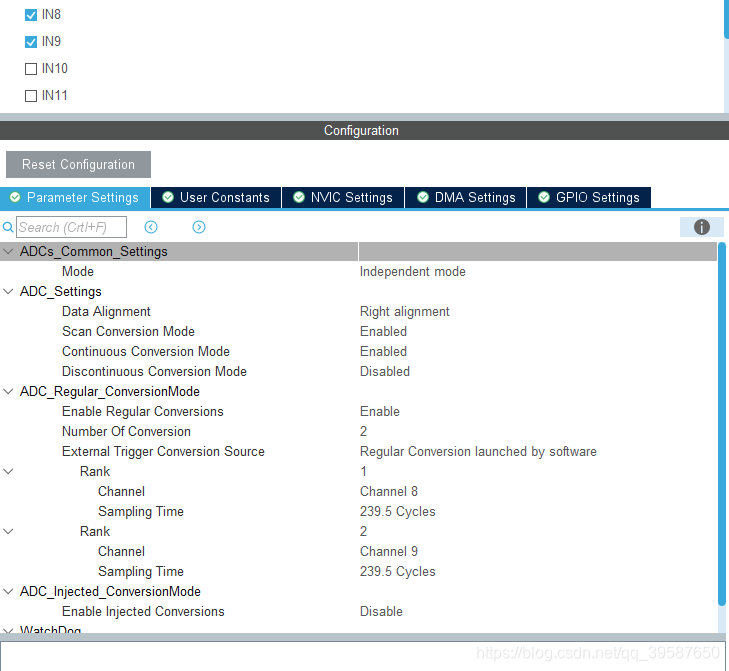Screen dimensions: 729x671
Task: Select the Discontinuous Conversion Mode label
Action: pyautogui.click(x=154, y=372)
